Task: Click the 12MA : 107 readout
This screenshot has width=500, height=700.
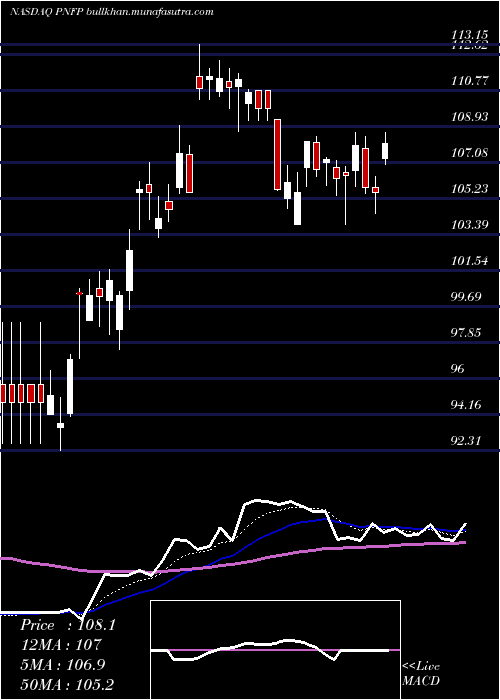Action: coord(61,645)
